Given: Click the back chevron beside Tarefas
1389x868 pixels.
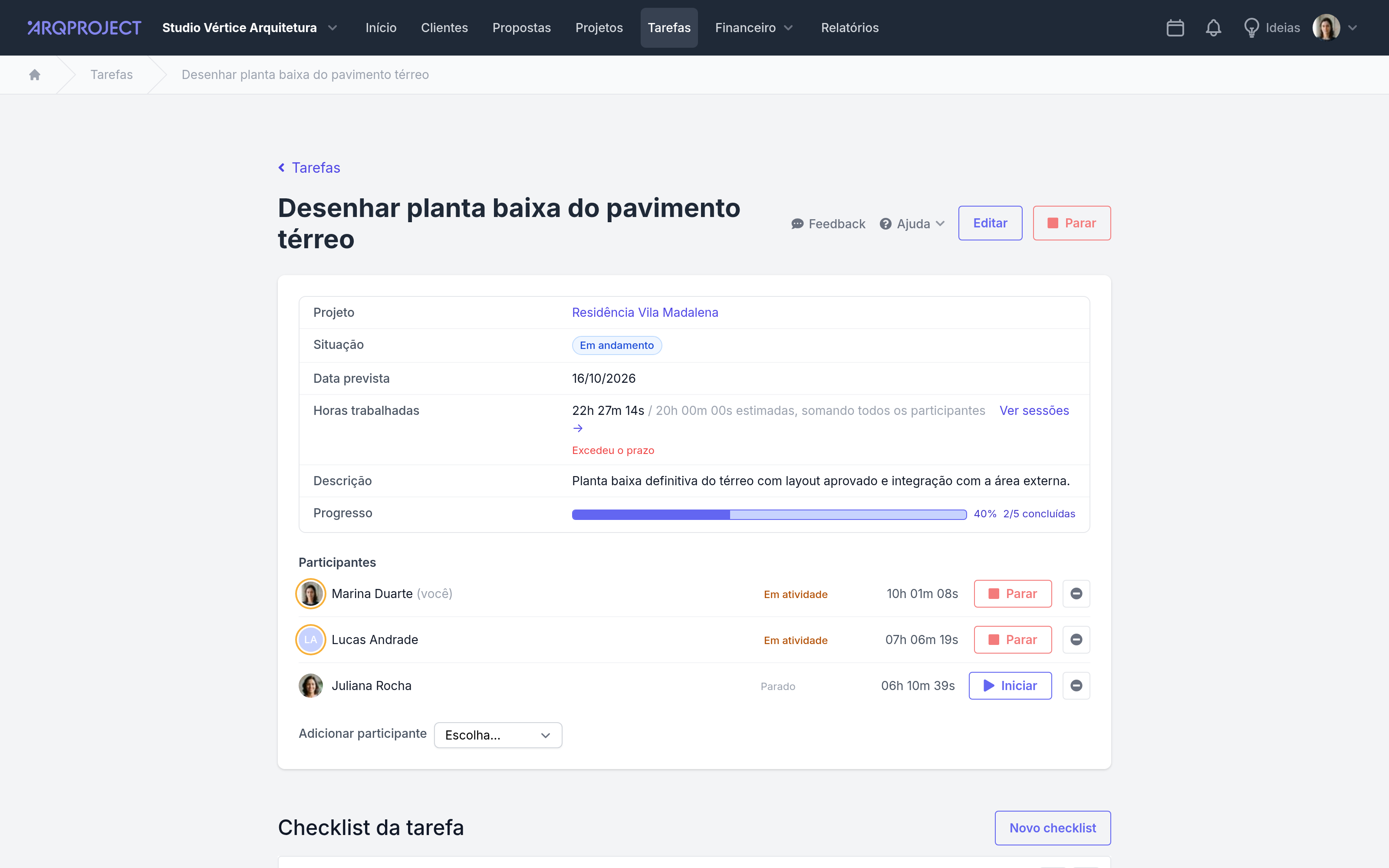Looking at the screenshot, I should 281,168.
